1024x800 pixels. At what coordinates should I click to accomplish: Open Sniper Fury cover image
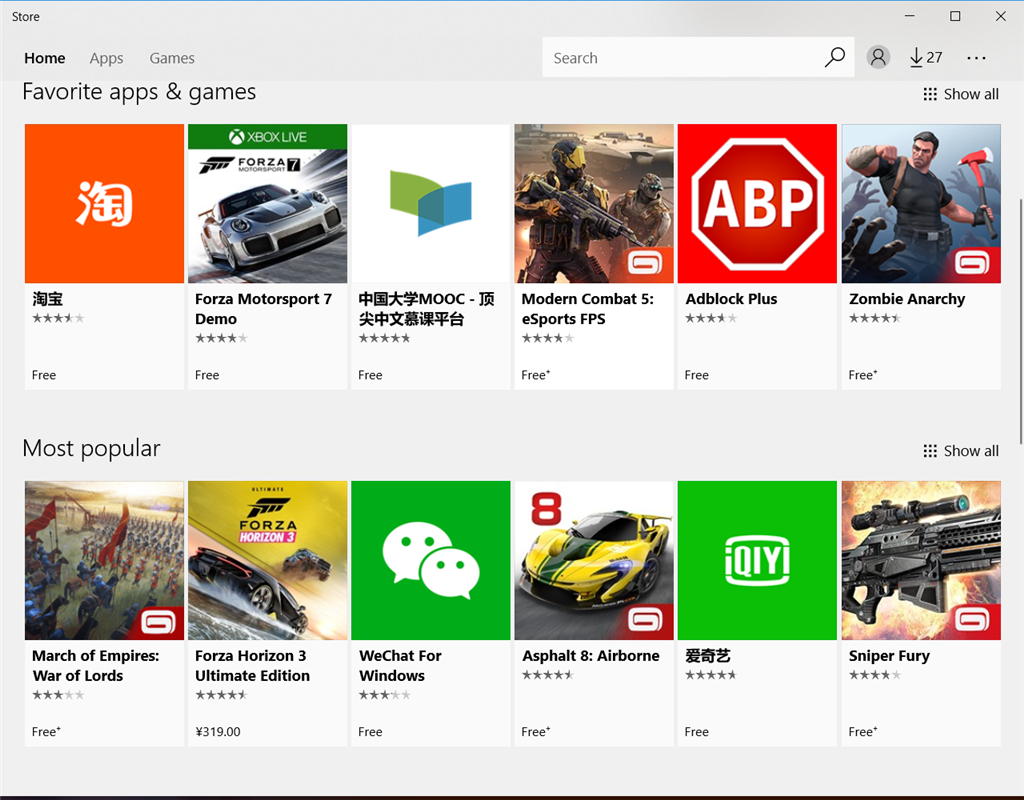[x=921, y=560]
